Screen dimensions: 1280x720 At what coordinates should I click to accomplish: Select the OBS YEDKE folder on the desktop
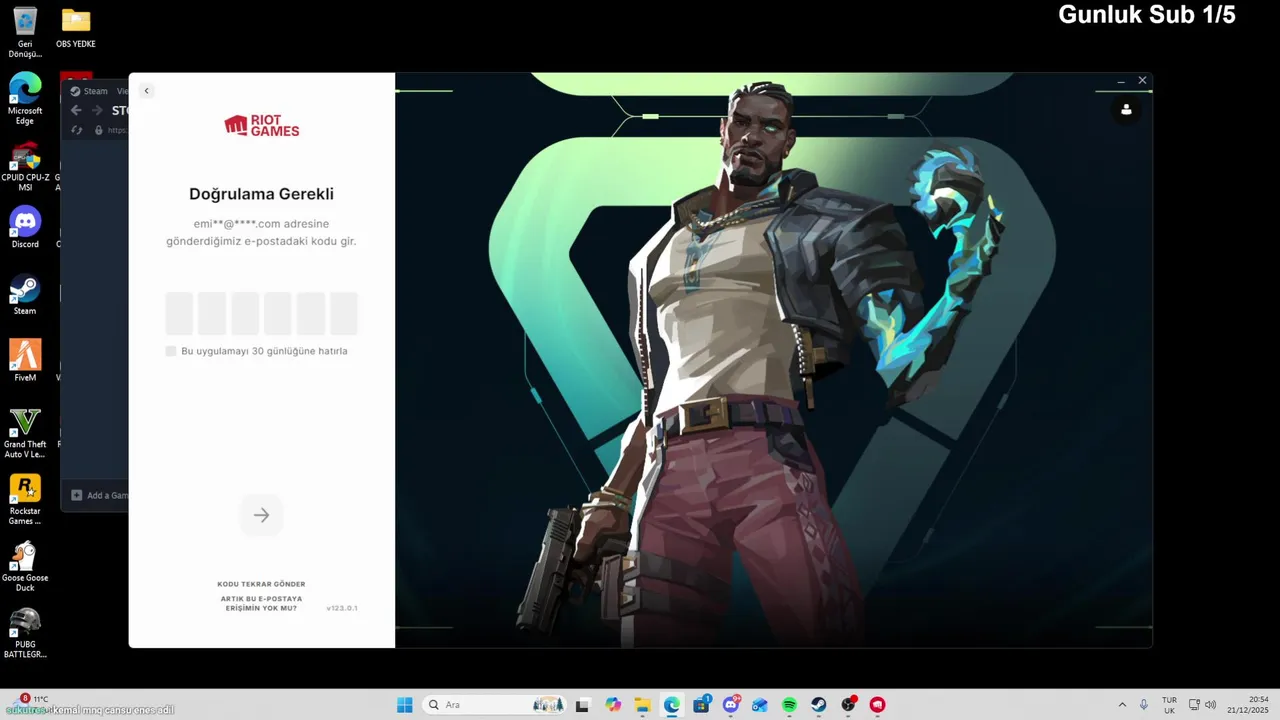[76, 28]
